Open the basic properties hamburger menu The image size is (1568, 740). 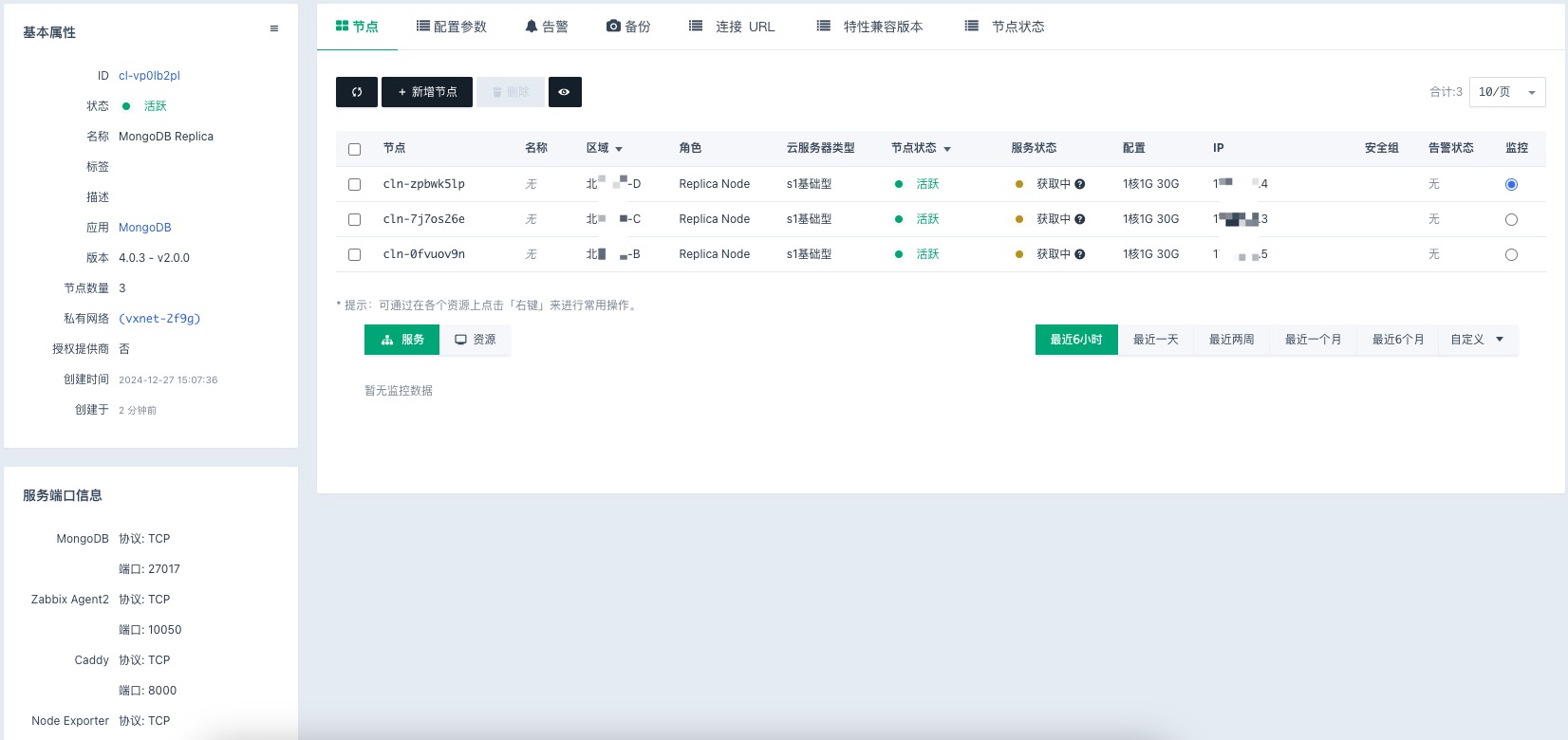274,28
